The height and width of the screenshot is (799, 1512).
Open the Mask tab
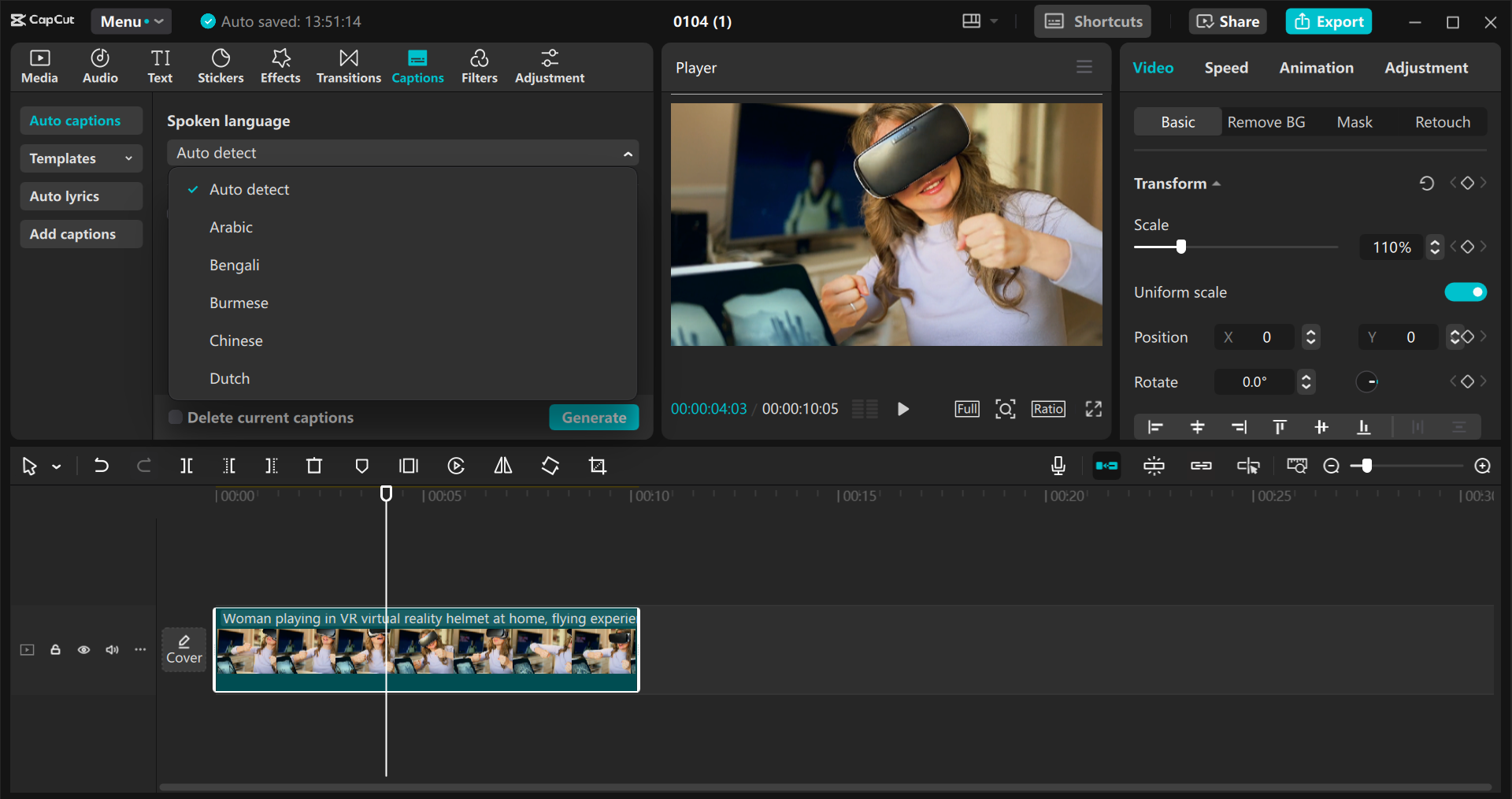click(x=1354, y=122)
